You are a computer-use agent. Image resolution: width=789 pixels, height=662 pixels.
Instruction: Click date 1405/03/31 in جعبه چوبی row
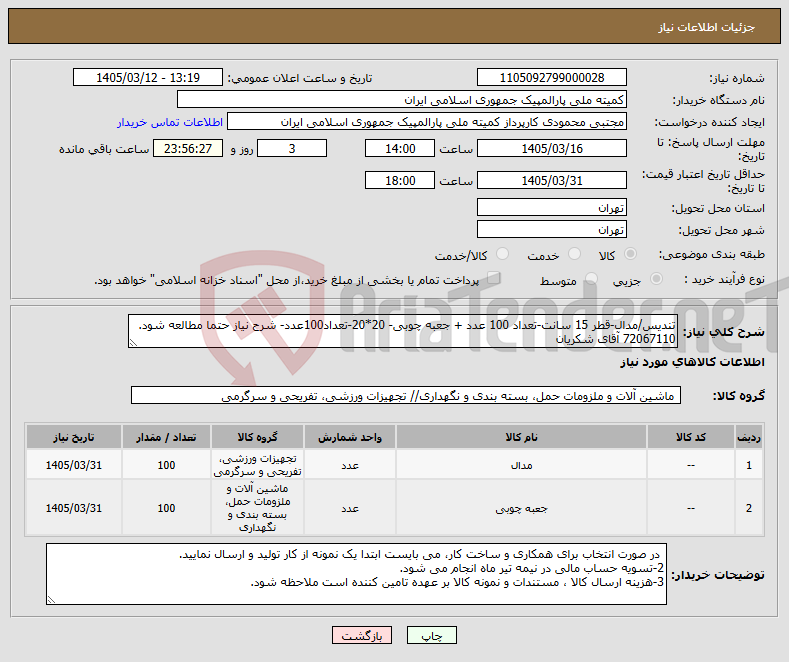73,508
